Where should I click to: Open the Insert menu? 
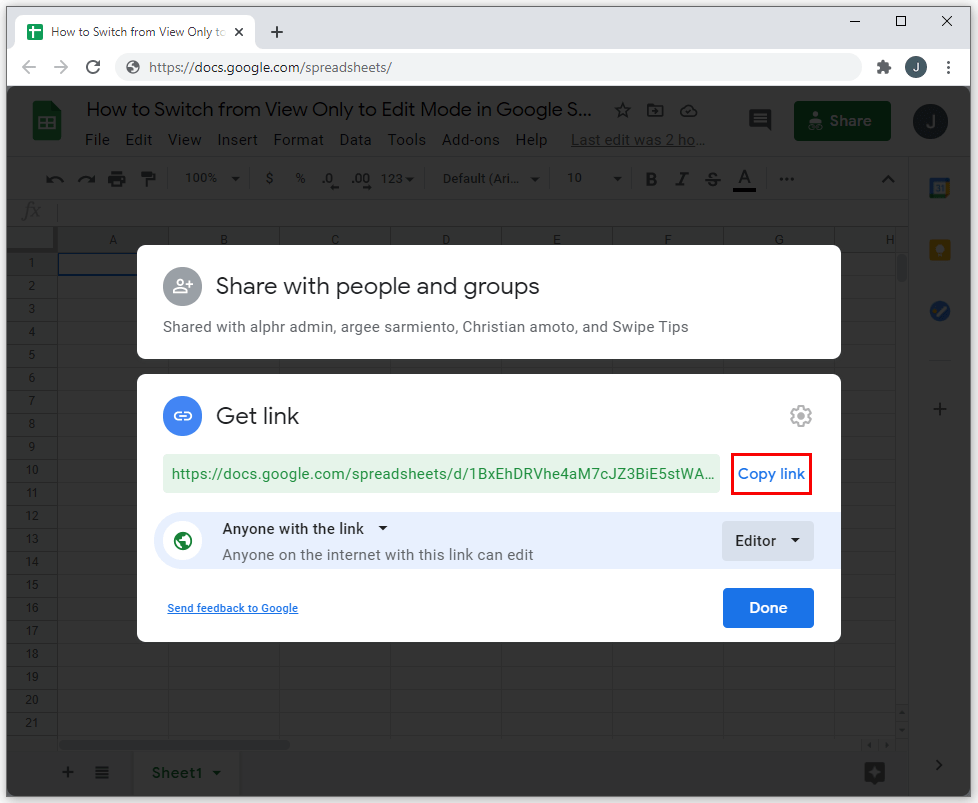[237, 140]
